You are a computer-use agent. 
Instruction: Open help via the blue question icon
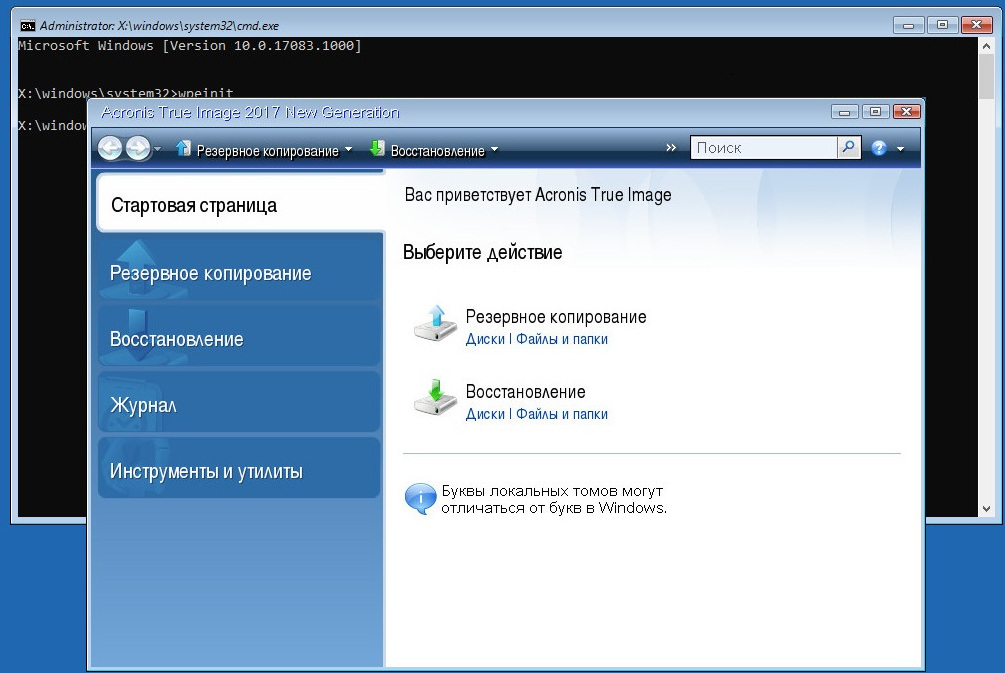(879, 148)
